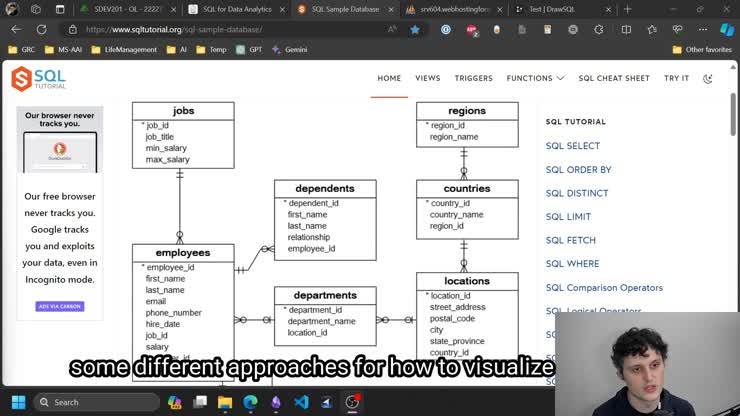This screenshot has width=740, height=416.
Task: Click 'country_name' in countries table
Action: click(x=456, y=214)
